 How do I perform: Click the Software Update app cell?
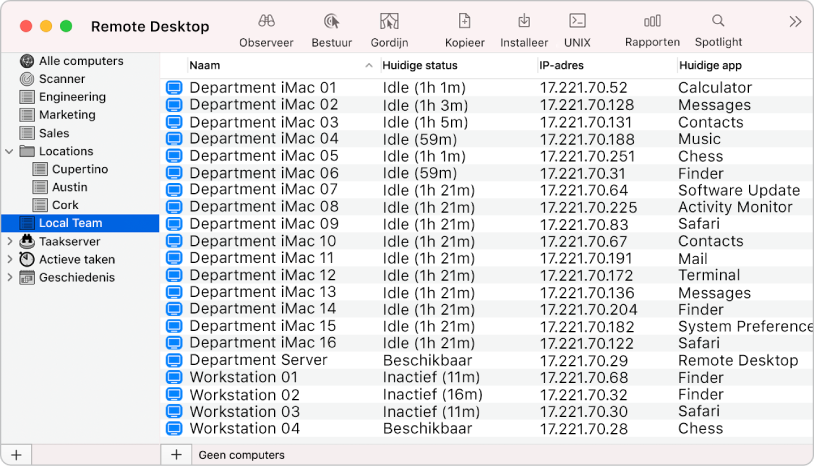coord(739,190)
